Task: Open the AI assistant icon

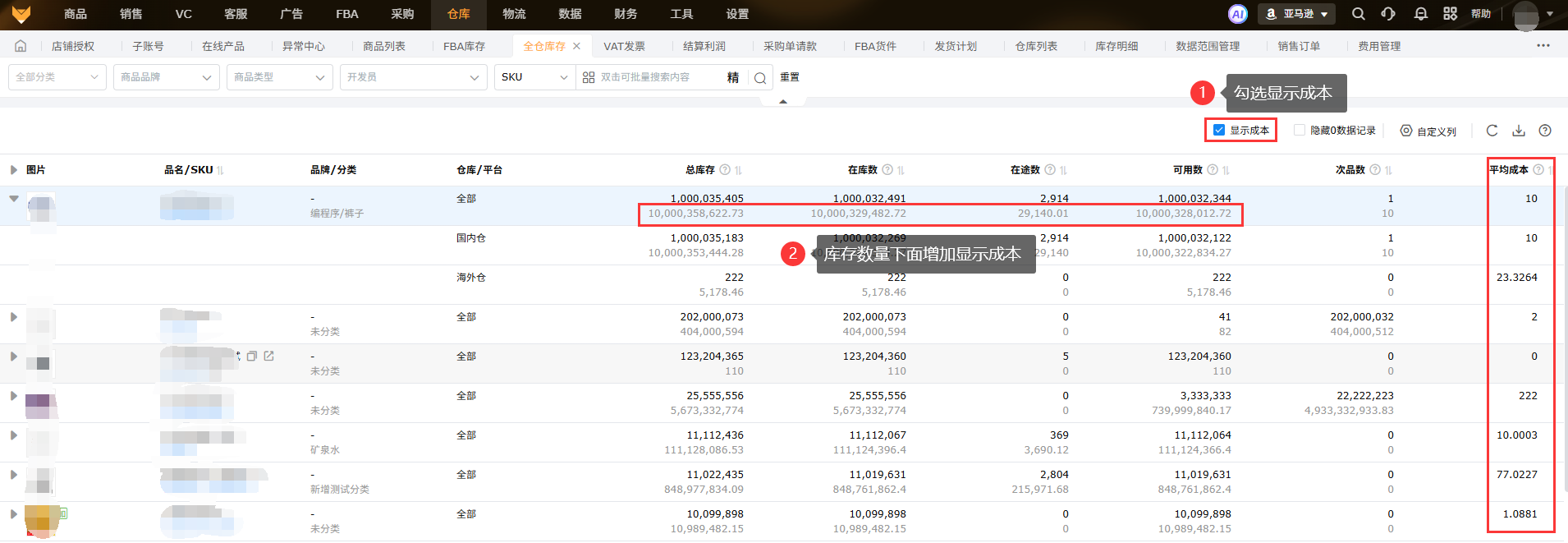Action: (1237, 14)
